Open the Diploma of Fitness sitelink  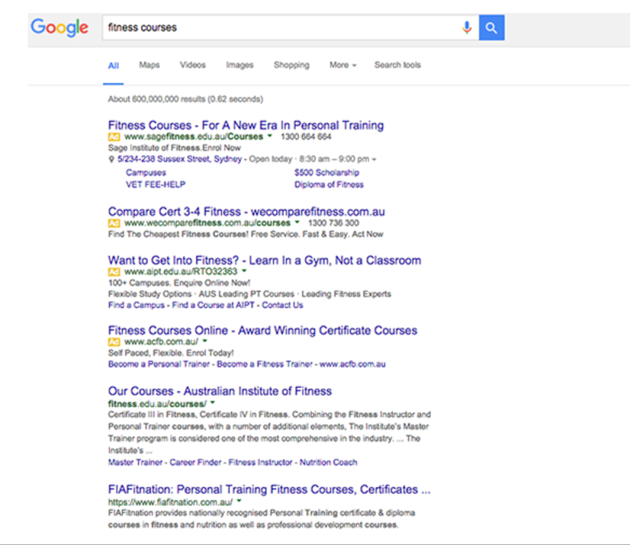point(329,184)
